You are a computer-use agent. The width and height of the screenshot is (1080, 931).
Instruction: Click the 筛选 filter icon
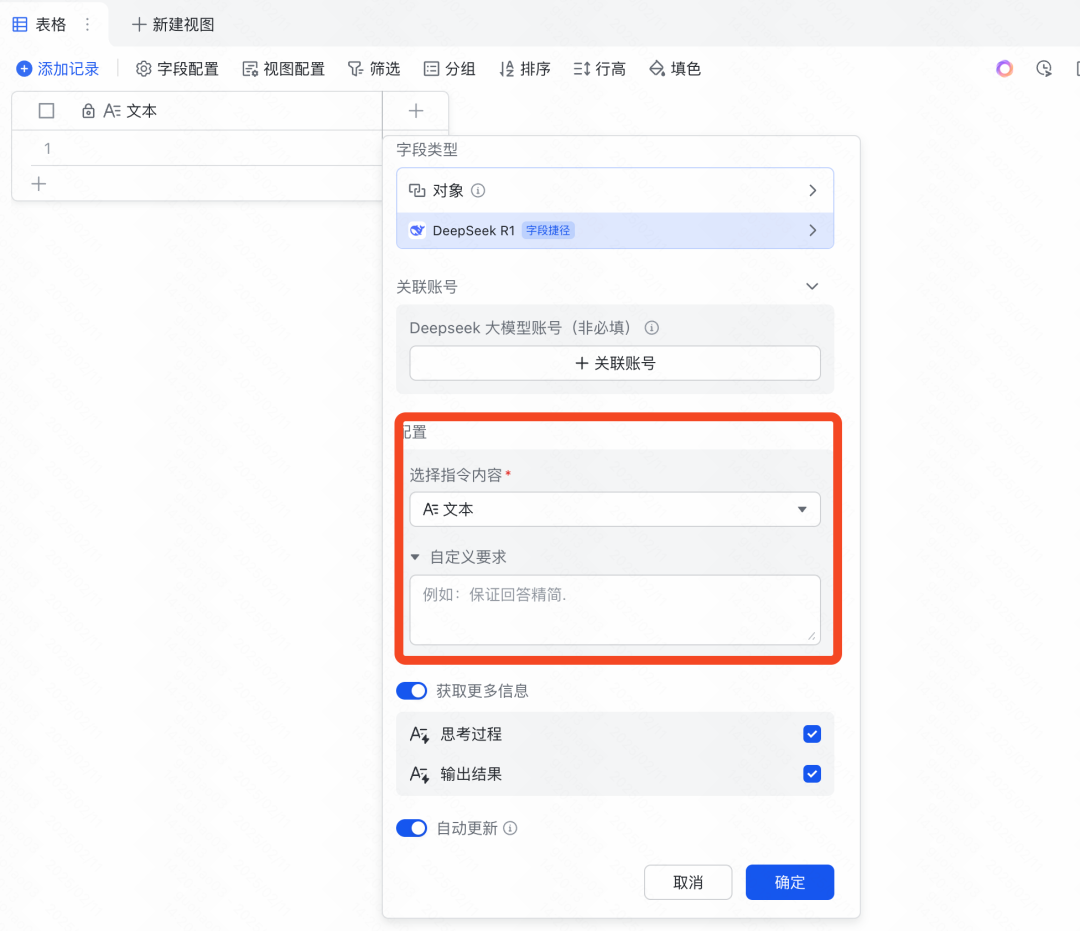[x=355, y=69]
